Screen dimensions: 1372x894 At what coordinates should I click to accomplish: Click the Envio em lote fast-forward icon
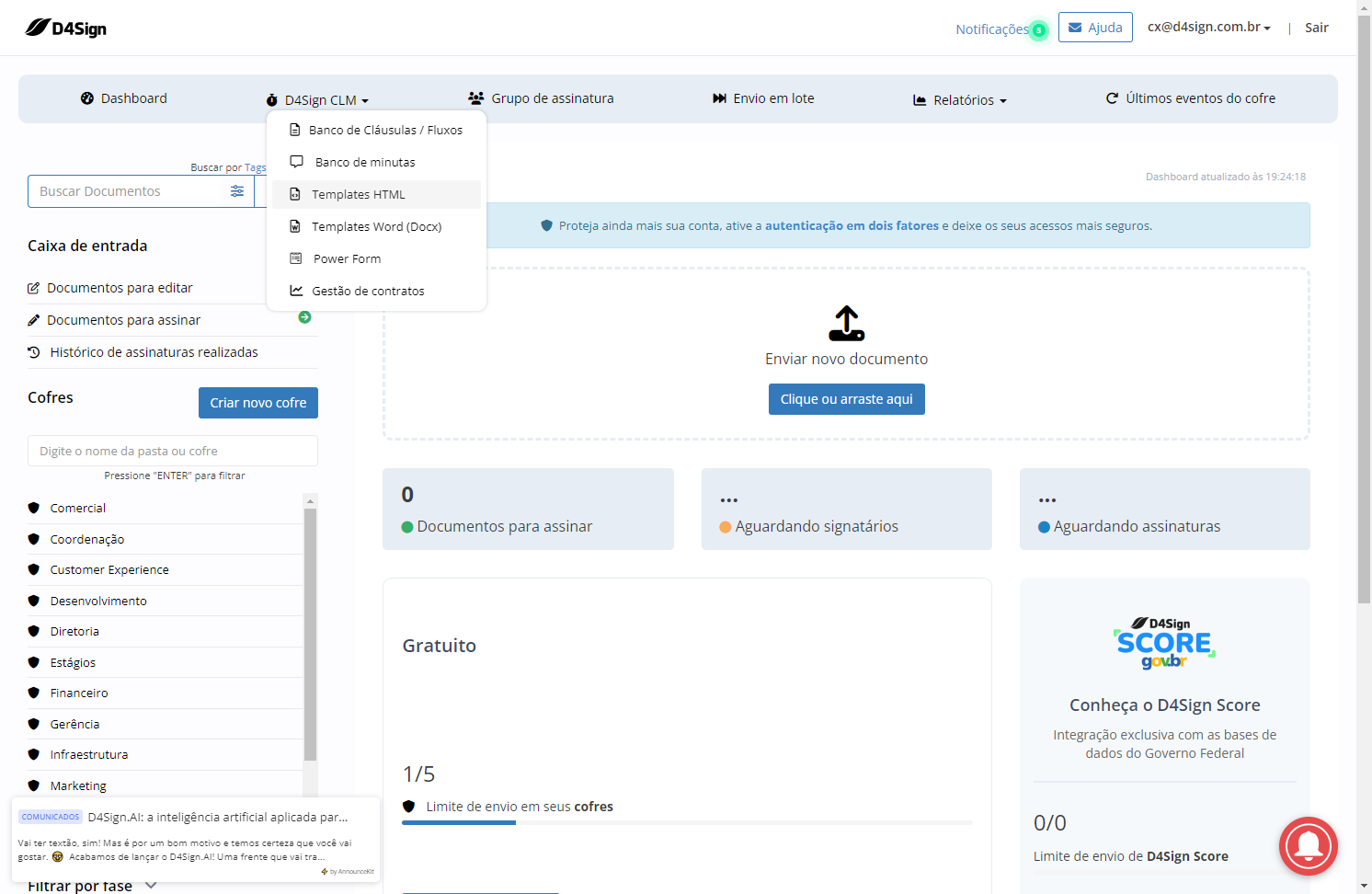tap(719, 98)
